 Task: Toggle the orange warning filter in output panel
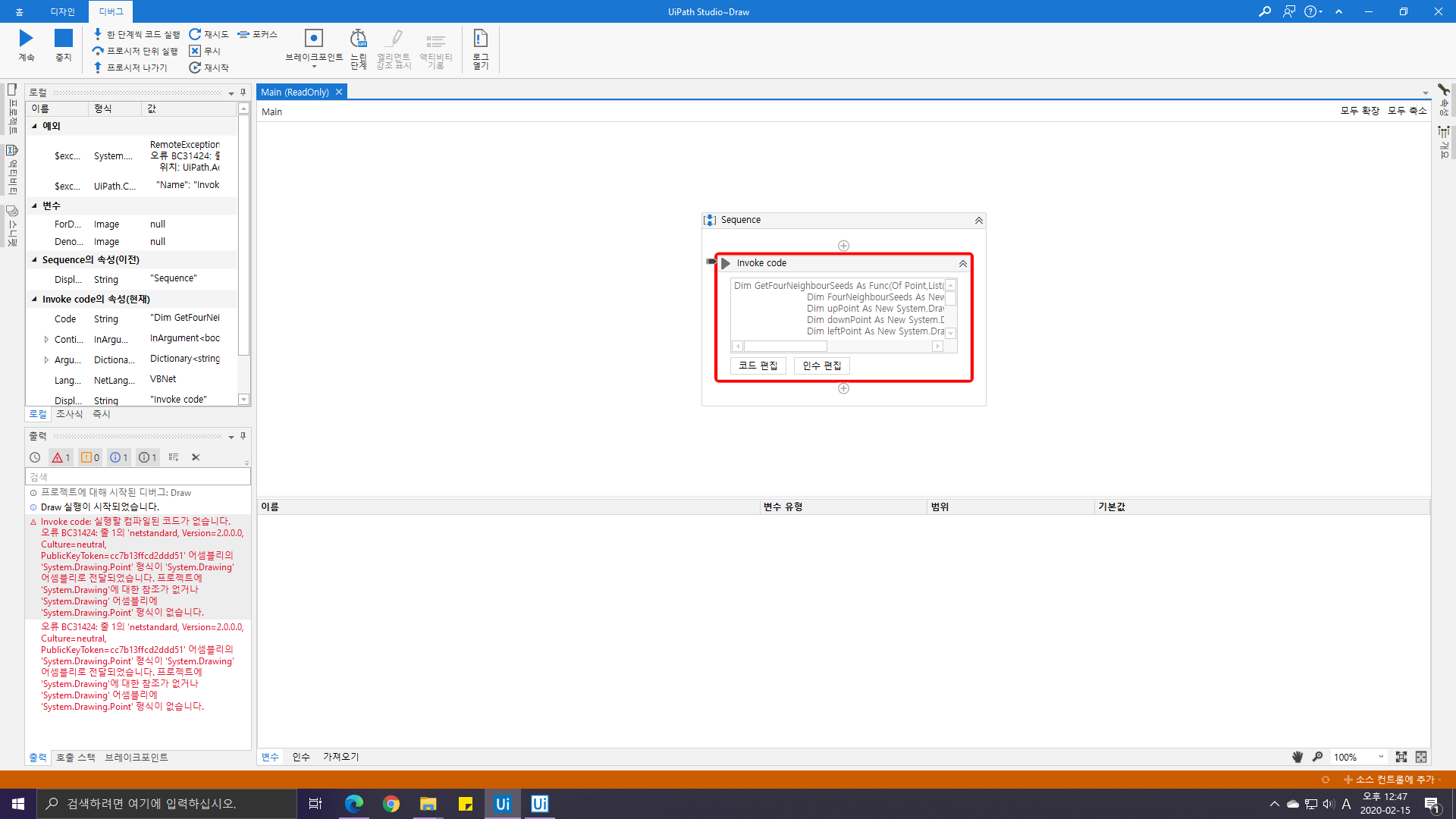(x=90, y=457)
